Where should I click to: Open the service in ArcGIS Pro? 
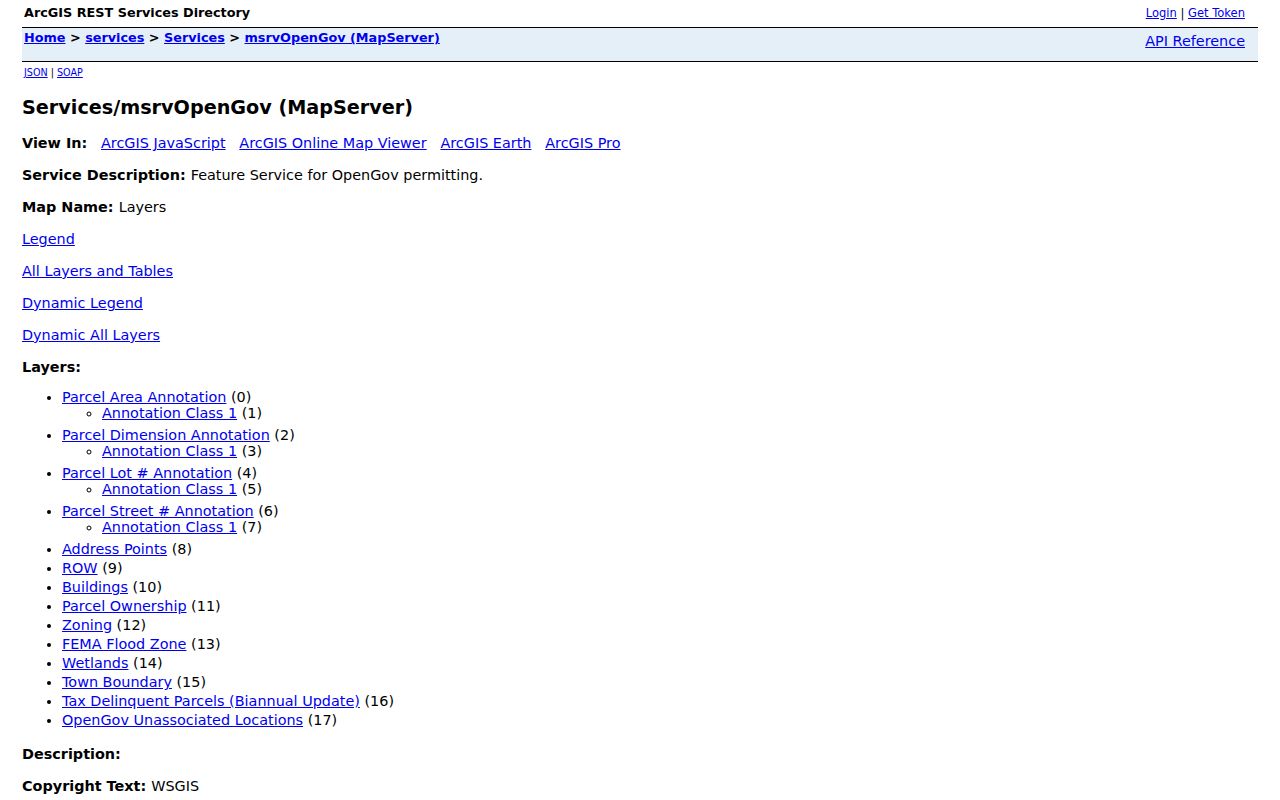tap(583, 143)
